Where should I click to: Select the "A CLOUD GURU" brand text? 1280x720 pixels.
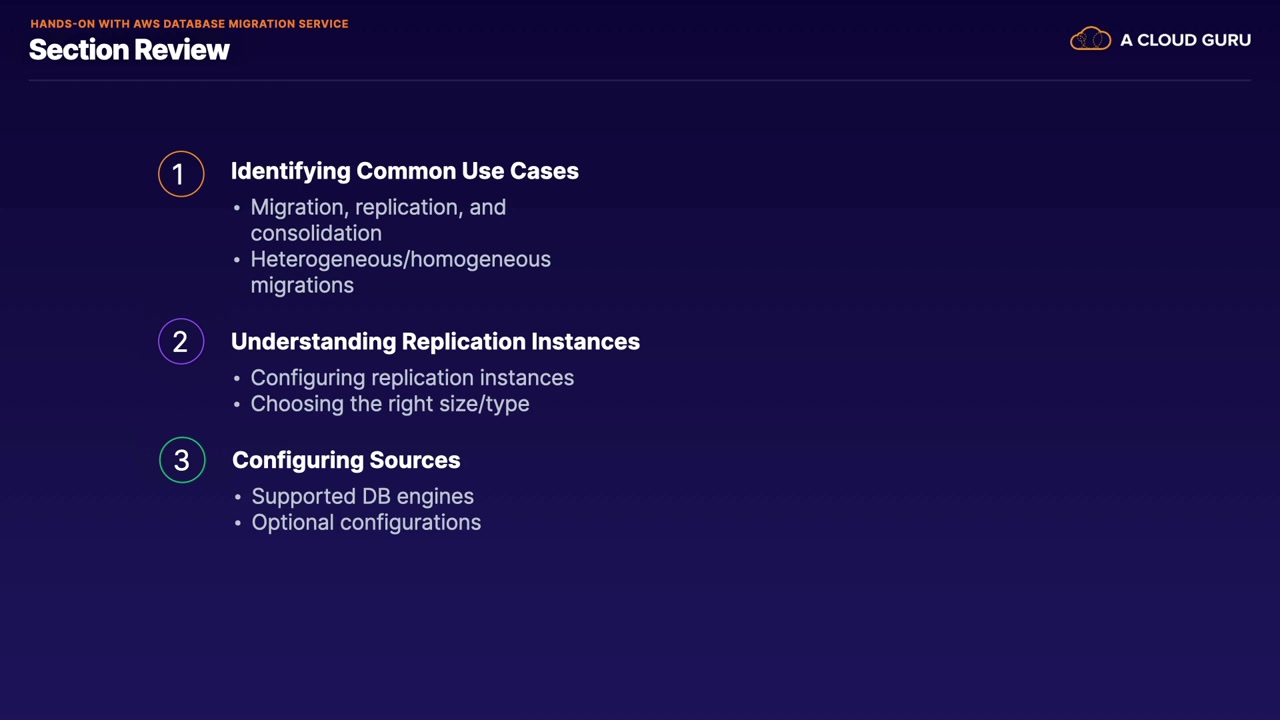1185,40
